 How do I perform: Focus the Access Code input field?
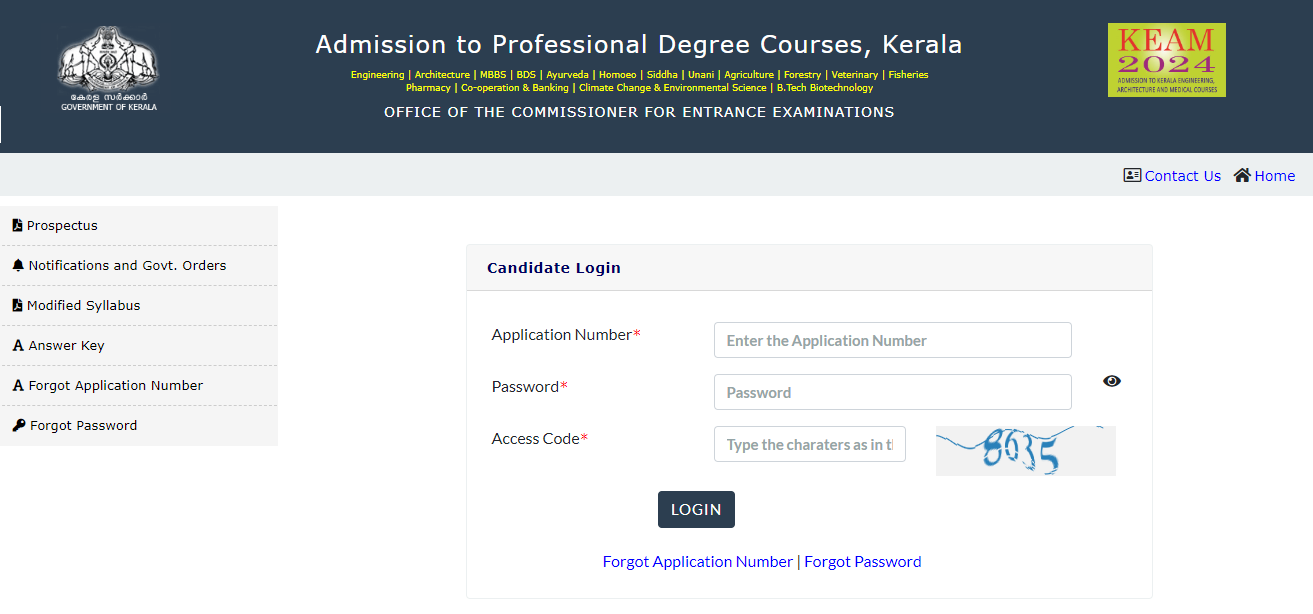click(x=810, y=444)
